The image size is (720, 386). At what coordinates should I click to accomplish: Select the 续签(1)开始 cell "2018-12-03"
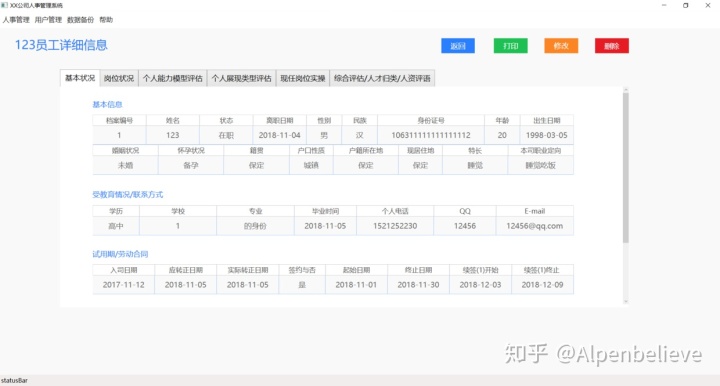(x=480, y=285)
